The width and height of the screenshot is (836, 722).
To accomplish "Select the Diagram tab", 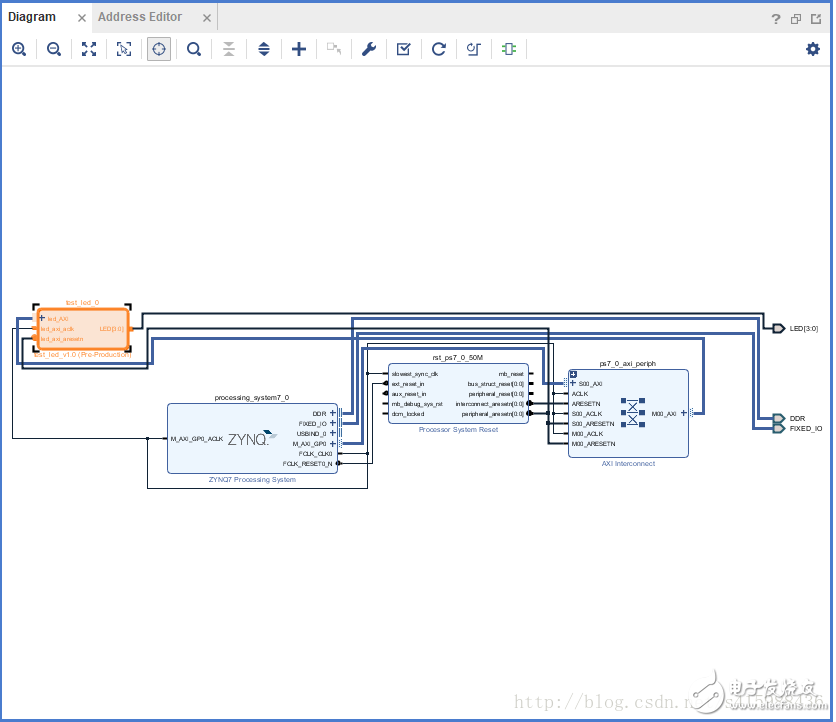I will coord(32,17).
